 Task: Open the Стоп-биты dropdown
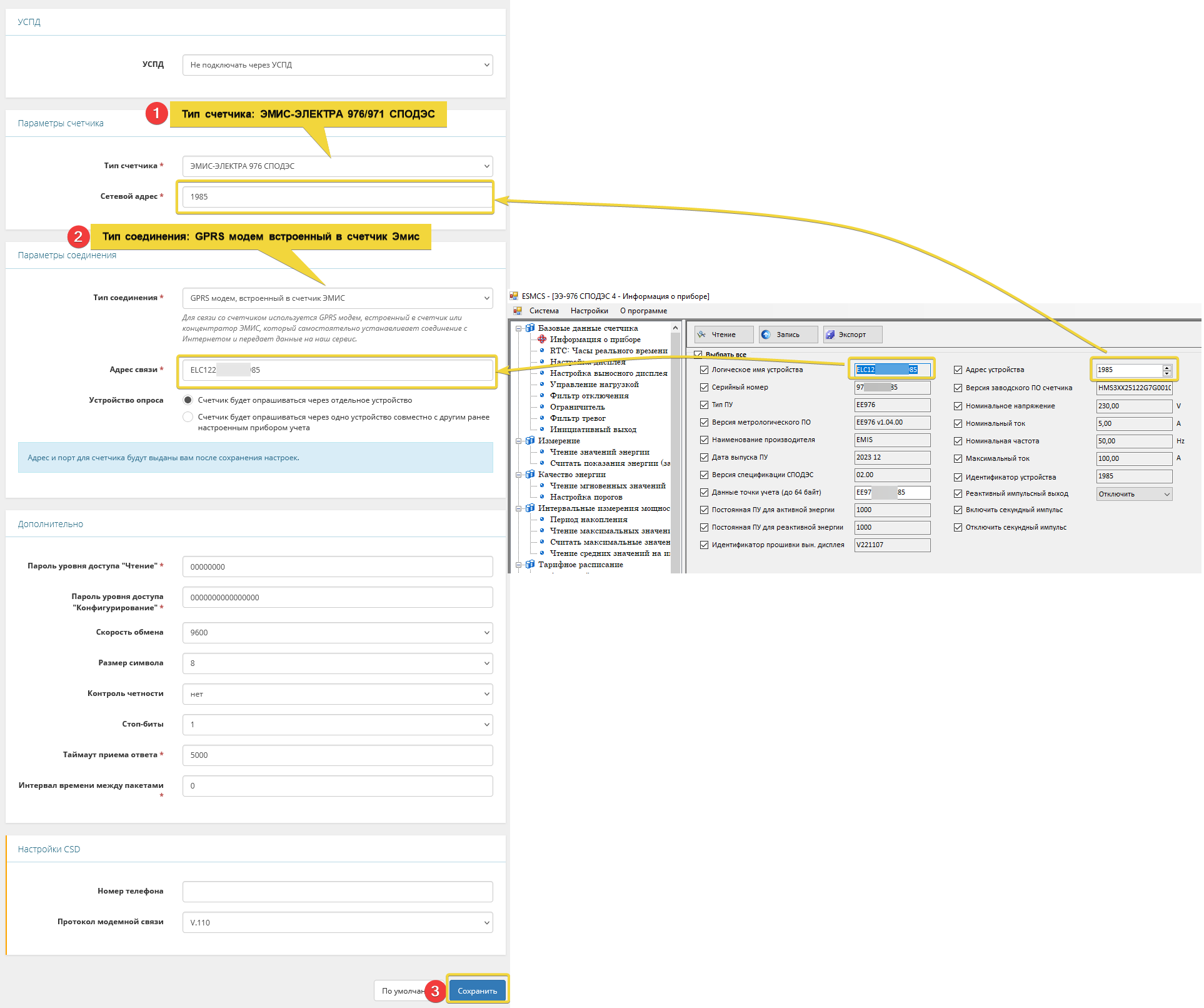[x=338, y=725]
